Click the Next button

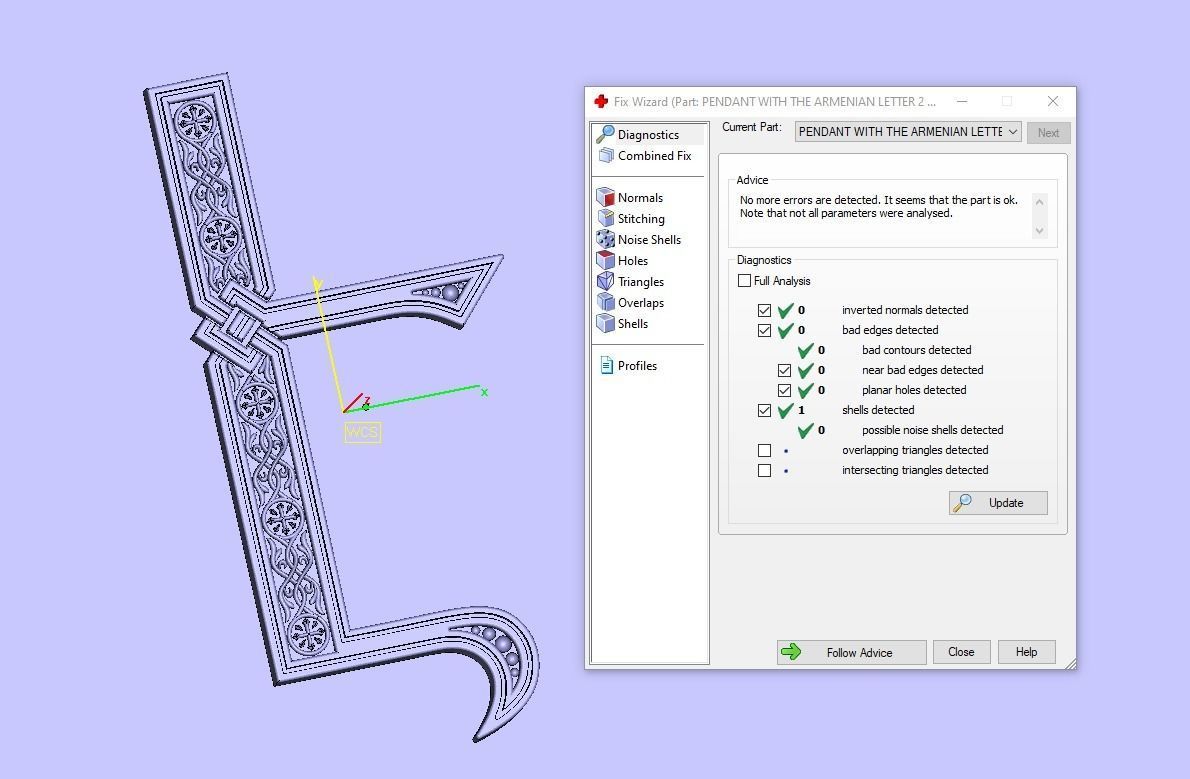tap(1048, 132)
